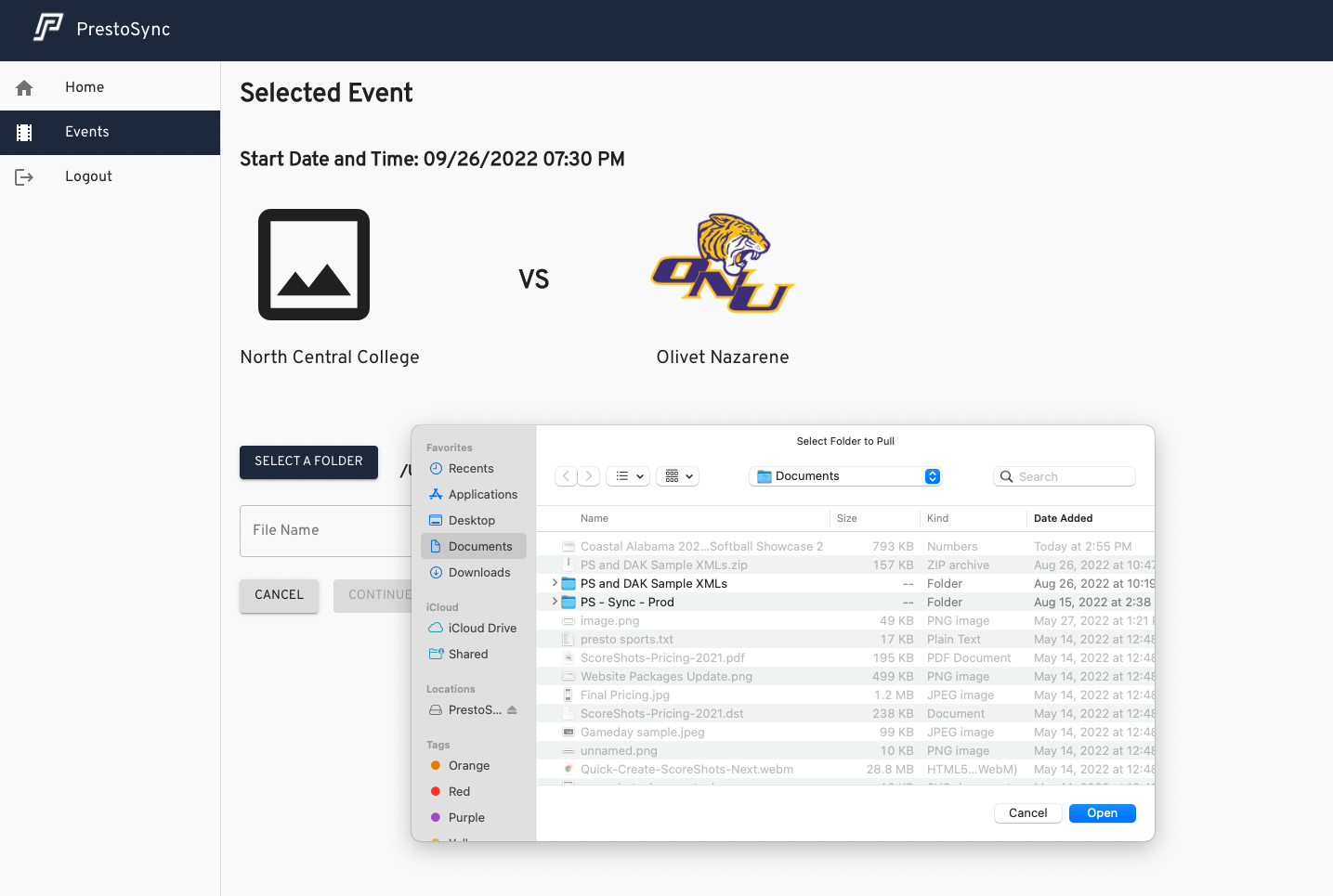
Task: Open Shared in dialog sidebar
Action: click(474, 655)
